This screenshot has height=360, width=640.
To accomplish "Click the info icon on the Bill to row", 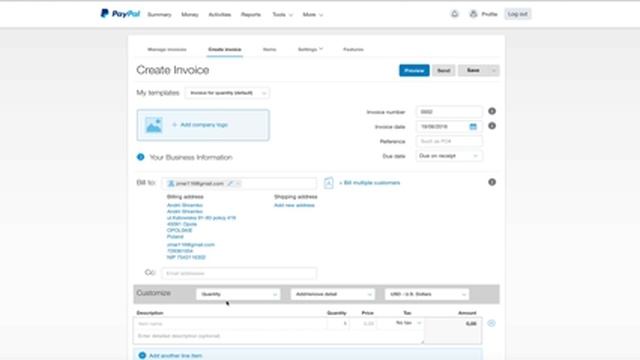I will [492, 182].
